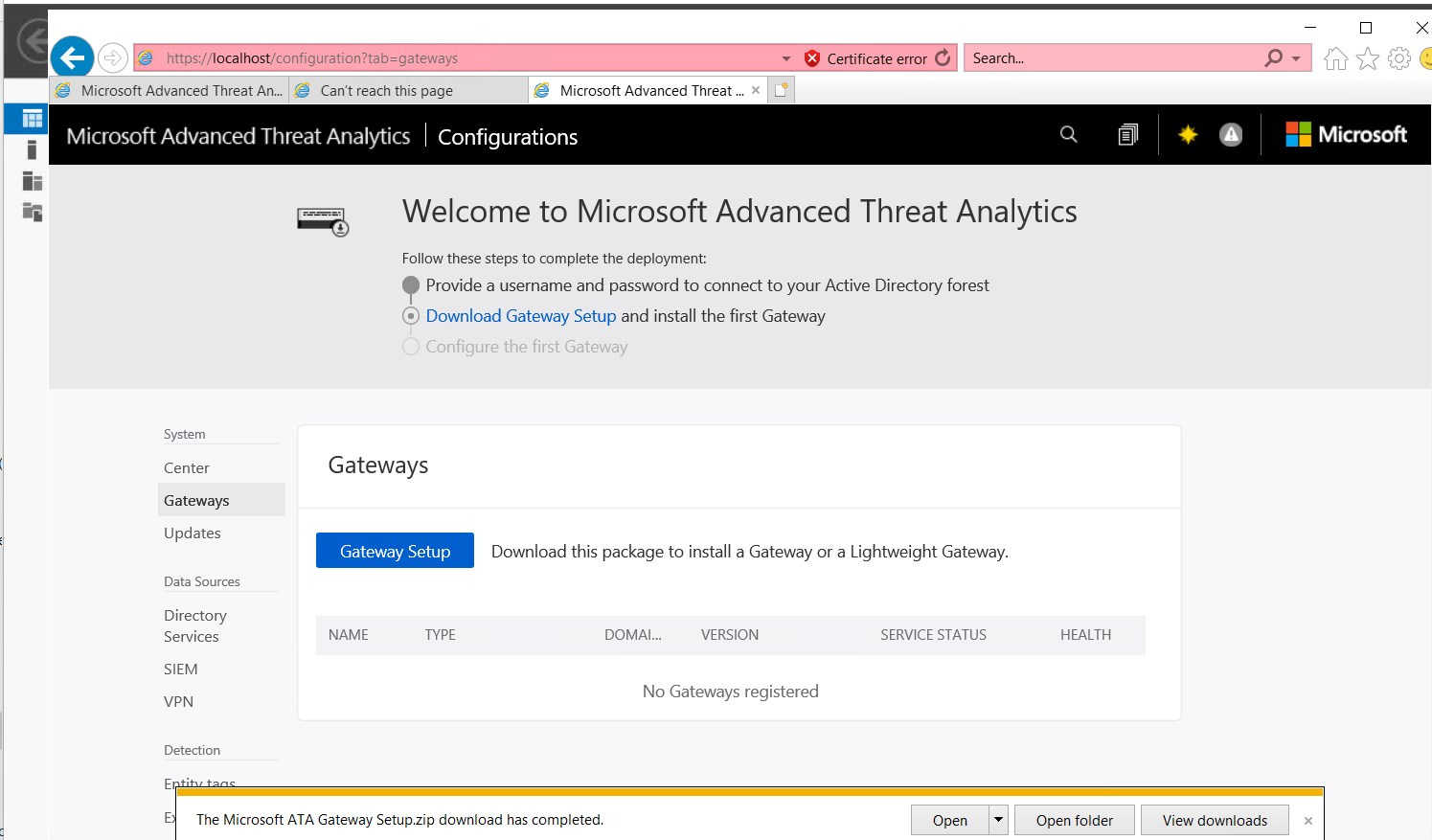
Task: Open the Updates configuration page
Action: pos(193,533)
